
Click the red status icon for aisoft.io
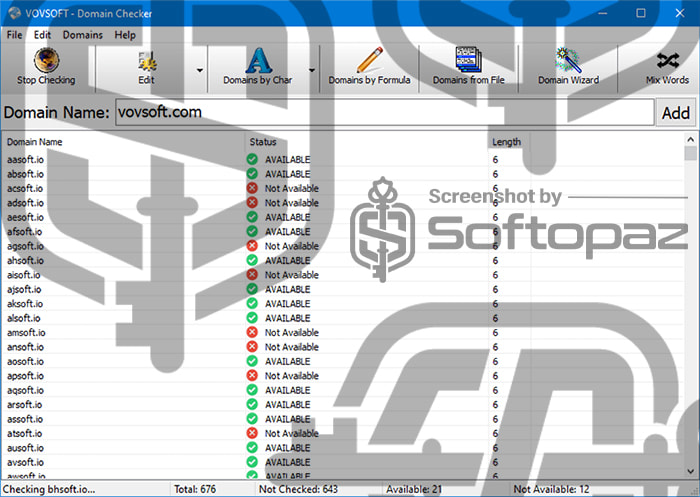pos(252,274)
